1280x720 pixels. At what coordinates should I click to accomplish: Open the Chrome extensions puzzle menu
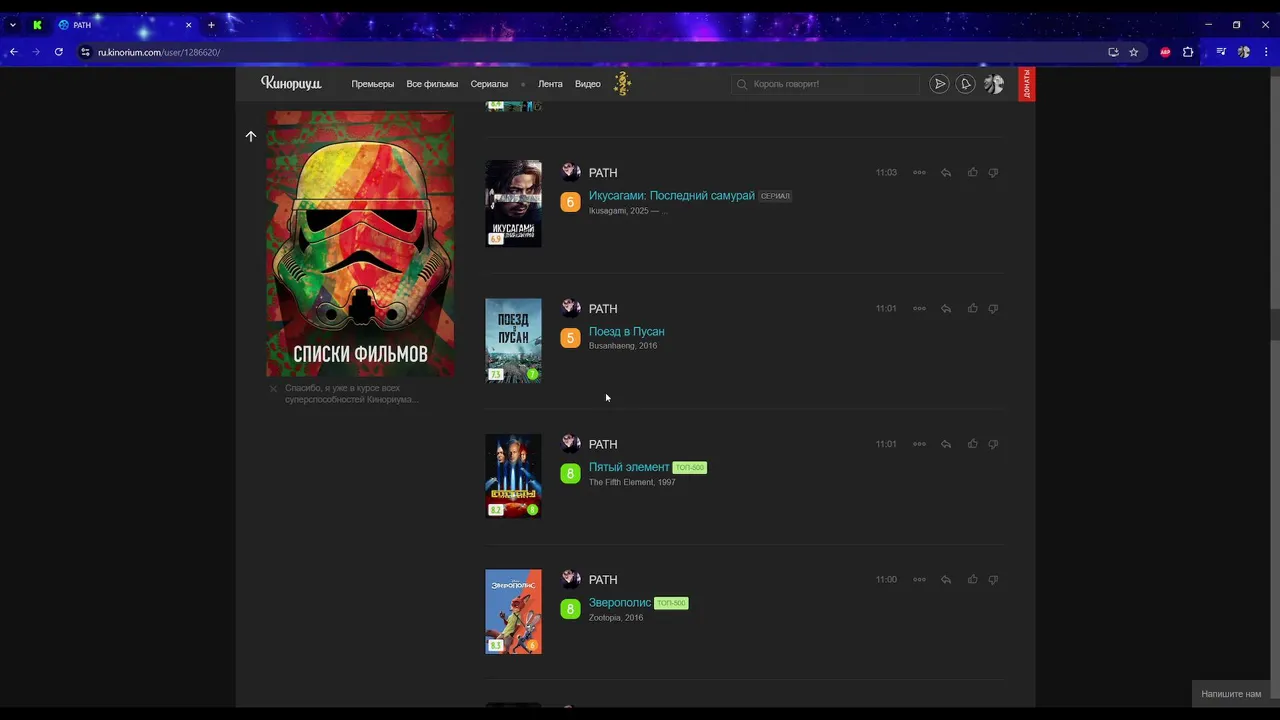click(1188, 52)
